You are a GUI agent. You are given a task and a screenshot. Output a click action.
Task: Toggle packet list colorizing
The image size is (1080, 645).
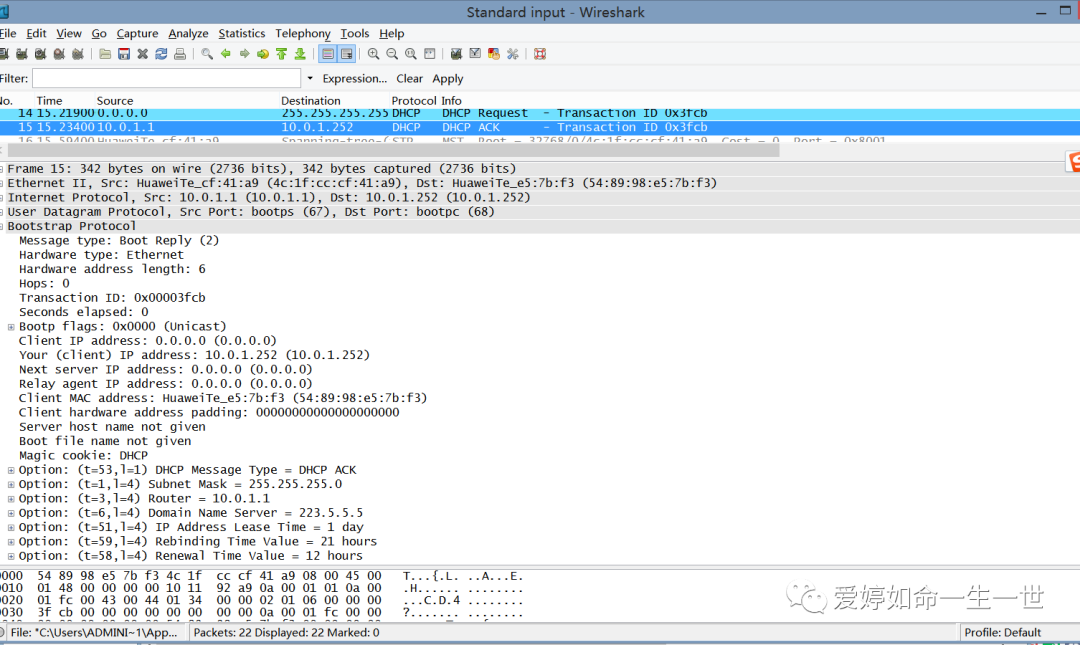(328, 54)
